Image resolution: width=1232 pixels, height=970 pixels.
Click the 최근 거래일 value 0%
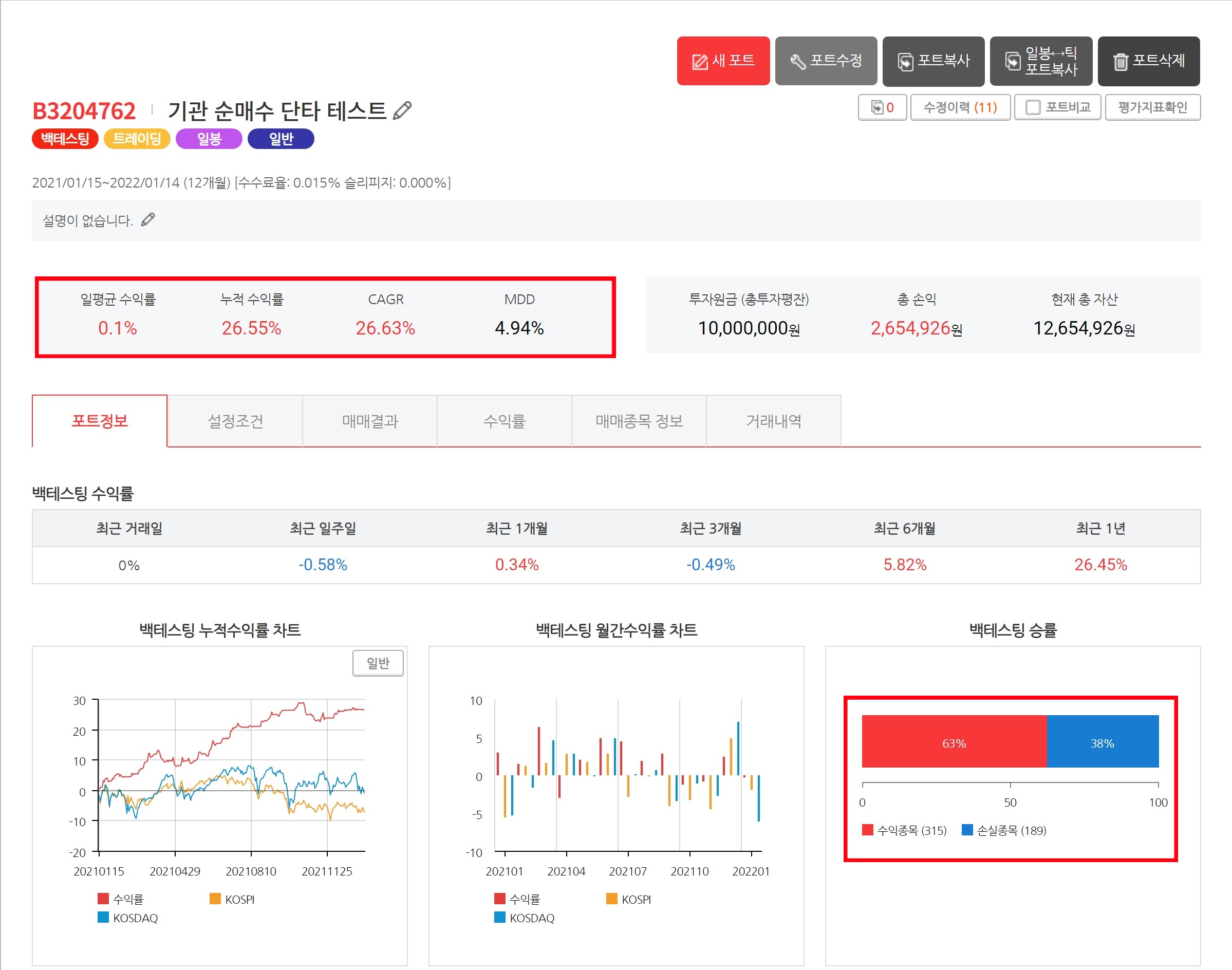129,565
